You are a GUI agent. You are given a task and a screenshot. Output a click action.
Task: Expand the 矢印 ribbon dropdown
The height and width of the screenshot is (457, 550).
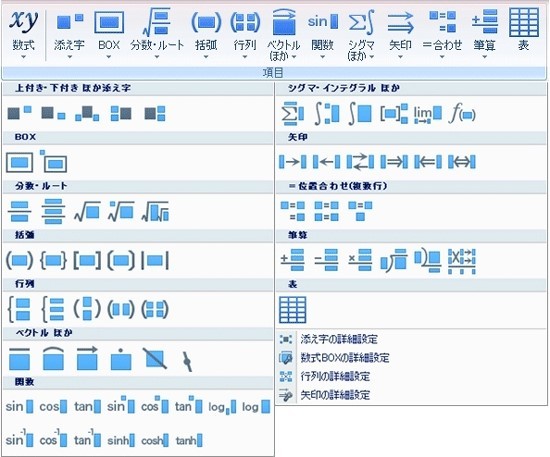(x=400, y=34)
